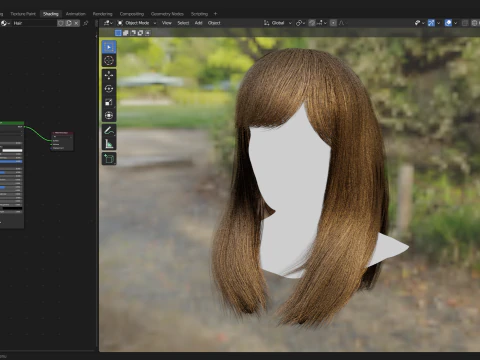The image size is (480, 360).
Task: Select the Add Cube tool
Action: [109, 159]
